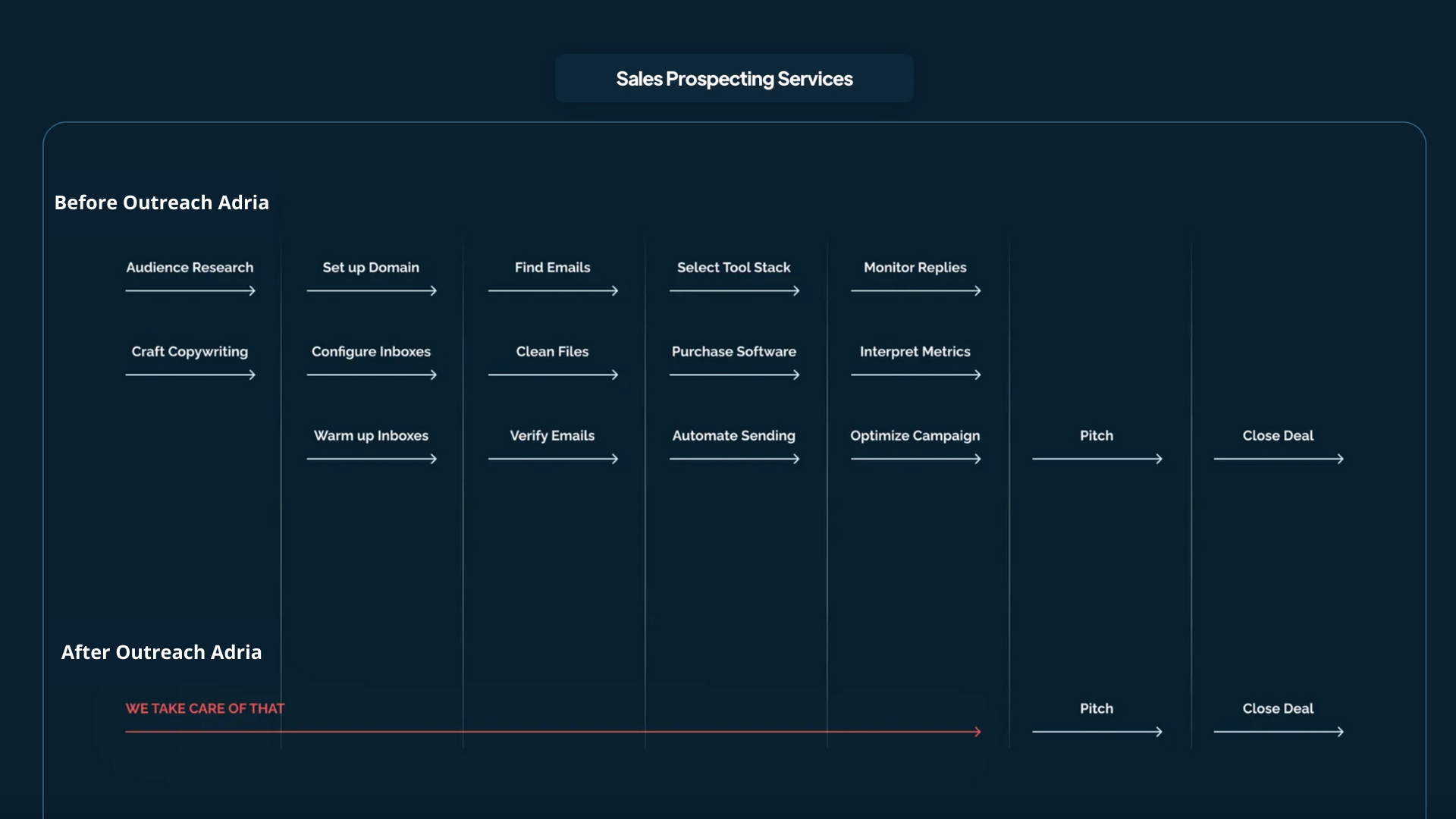Click the red WE TAKE CARE OF THAT text
Viewport: 1456px width, 819px height.
pyautogui.click(x=205, y=709)
